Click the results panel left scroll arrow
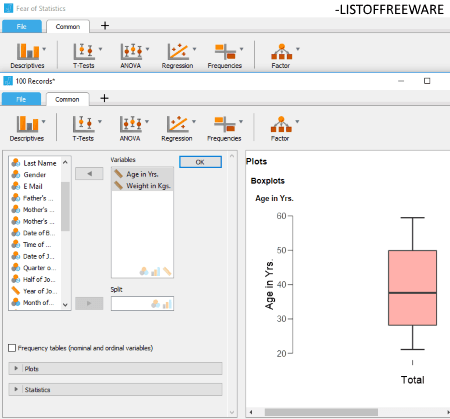This screenshot has width=450, height=419. tap(251, 412)
